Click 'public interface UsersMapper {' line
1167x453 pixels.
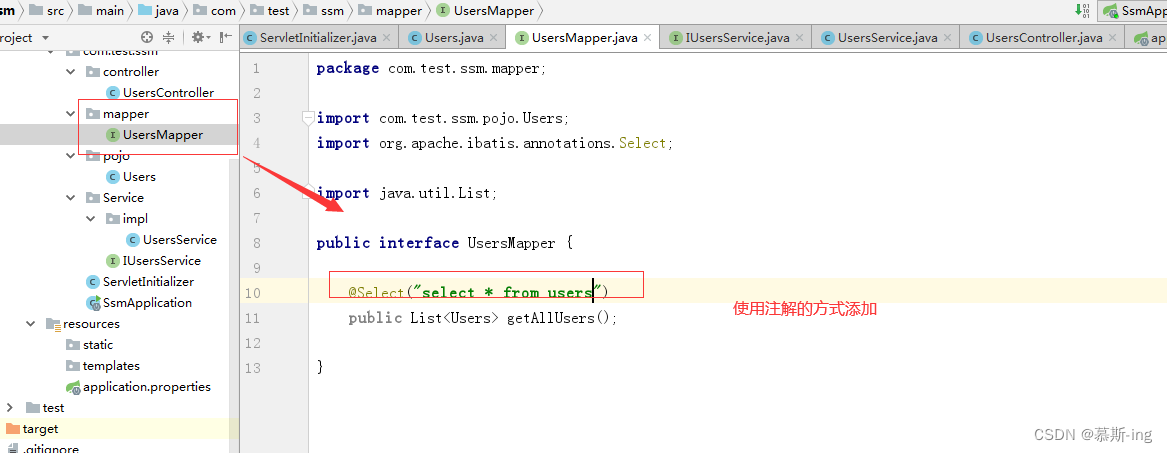(x=444, y=242)
